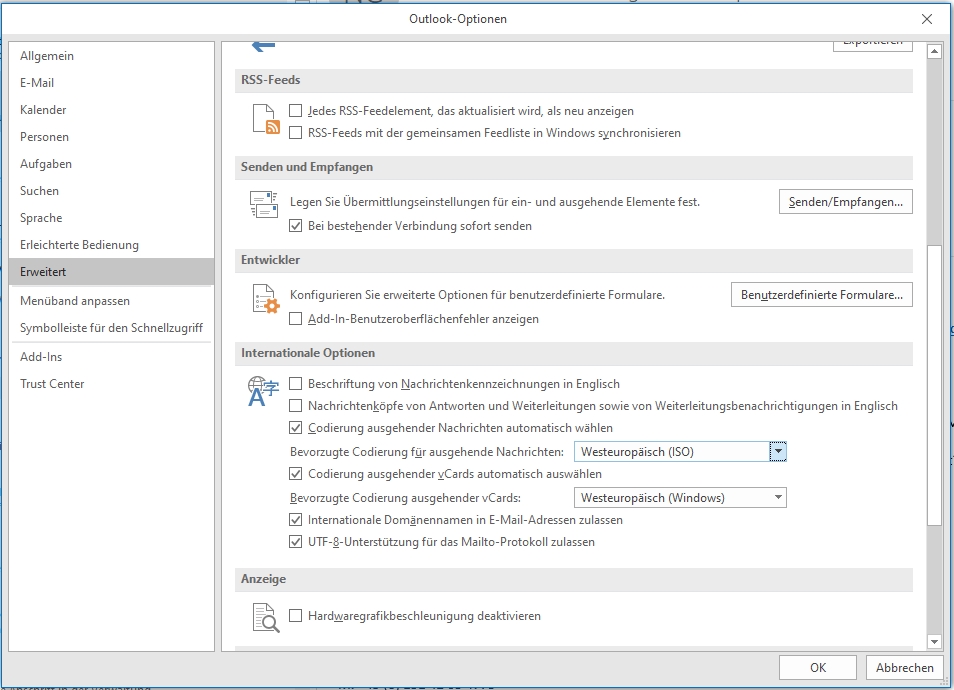This screenshot has height=690, width=954.
Task: Close the Outlook-Optionen dialog
Action: [x=927, y=19]
